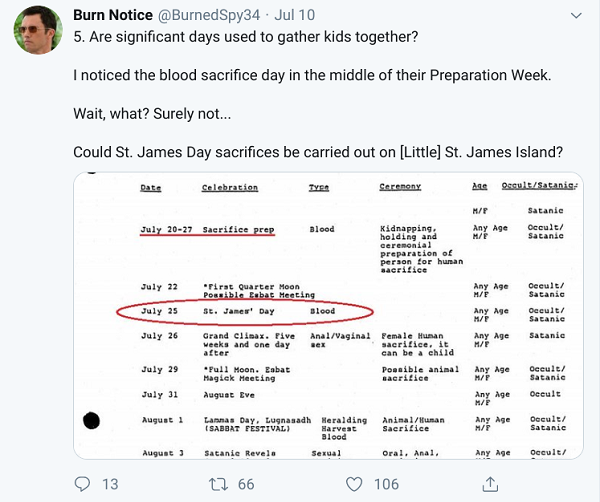Open the profile avatar photo

tap(38, 33)
